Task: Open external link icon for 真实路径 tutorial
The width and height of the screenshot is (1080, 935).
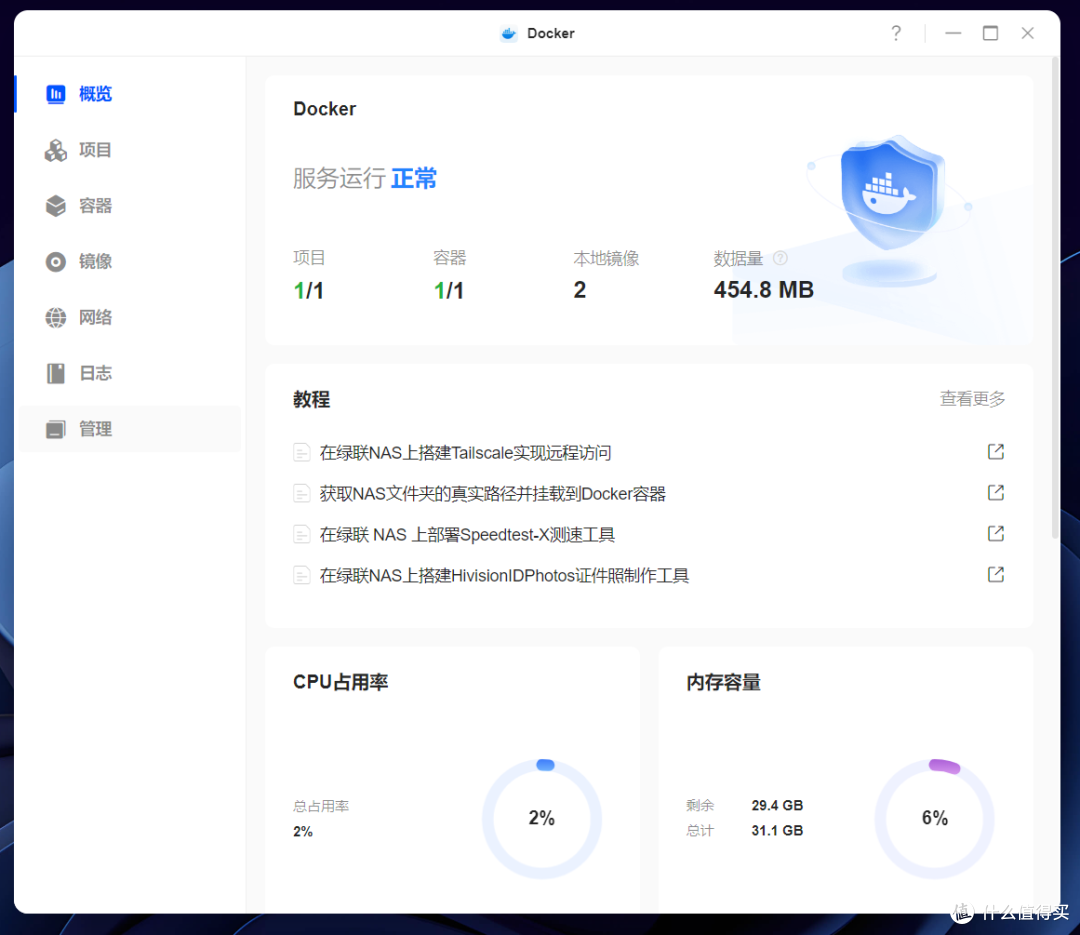Action: [995, 493]
